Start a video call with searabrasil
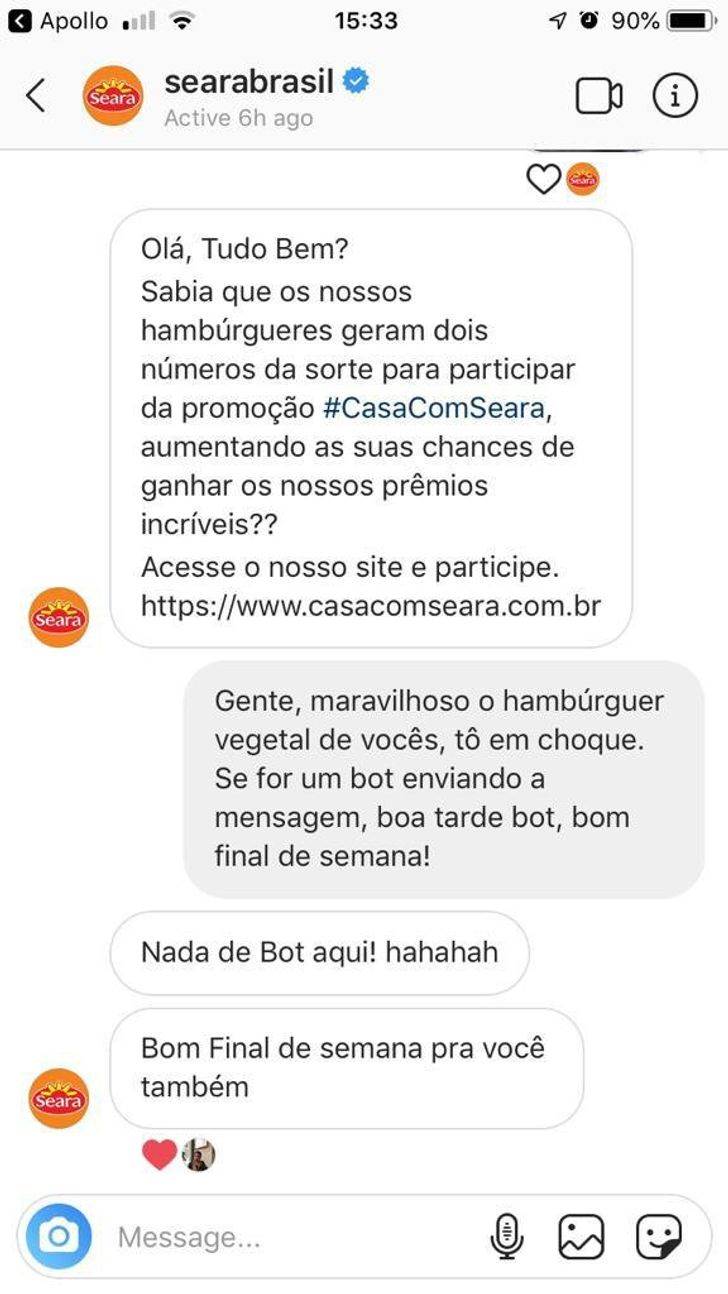 [599, 96]
